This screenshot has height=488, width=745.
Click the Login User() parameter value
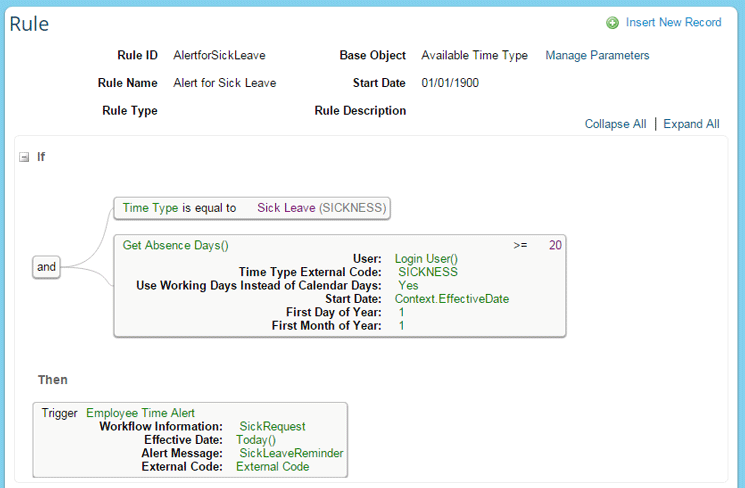[x=426, y=258]
